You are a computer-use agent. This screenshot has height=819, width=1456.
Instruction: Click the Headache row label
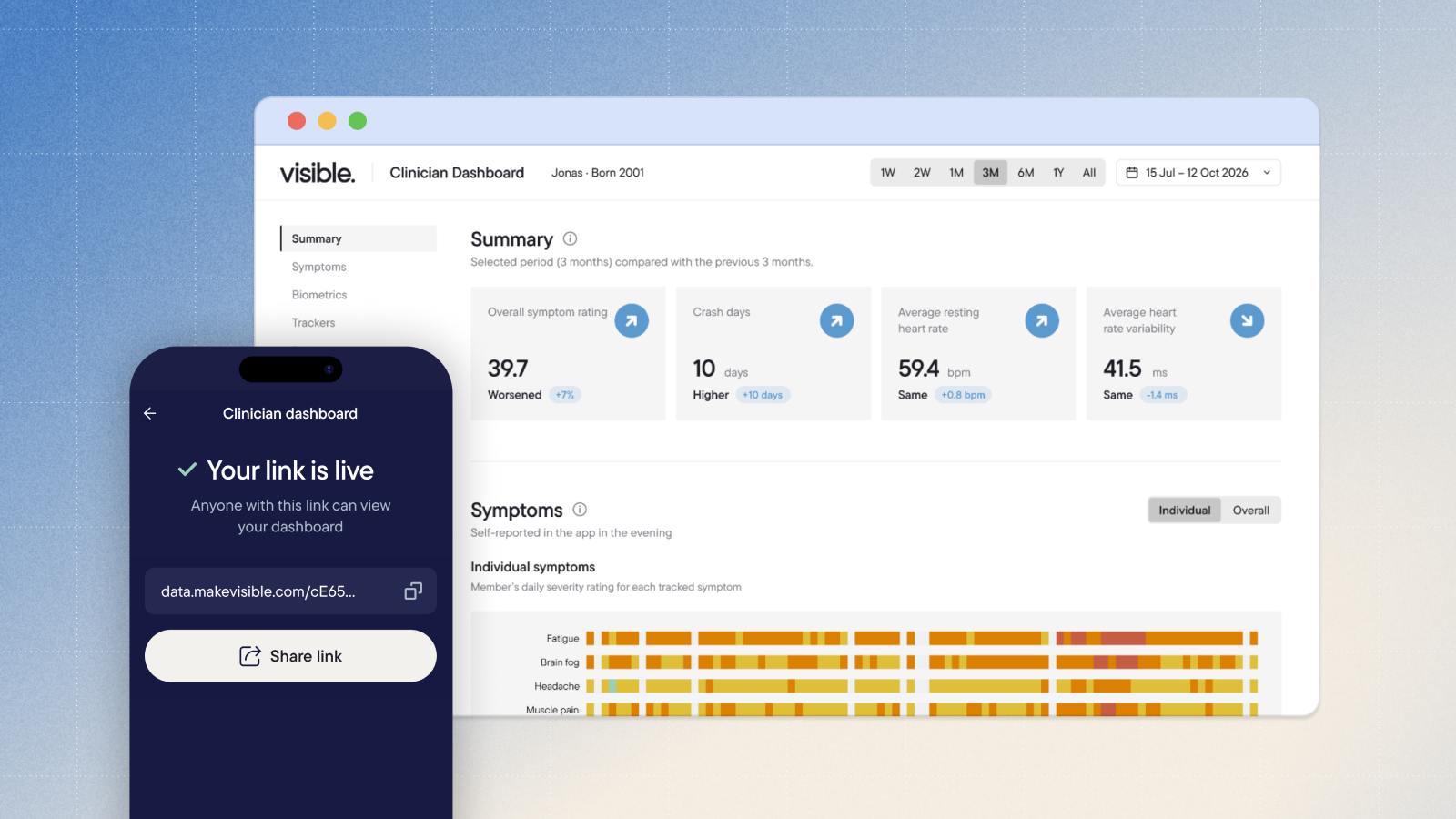coord(557,686)
